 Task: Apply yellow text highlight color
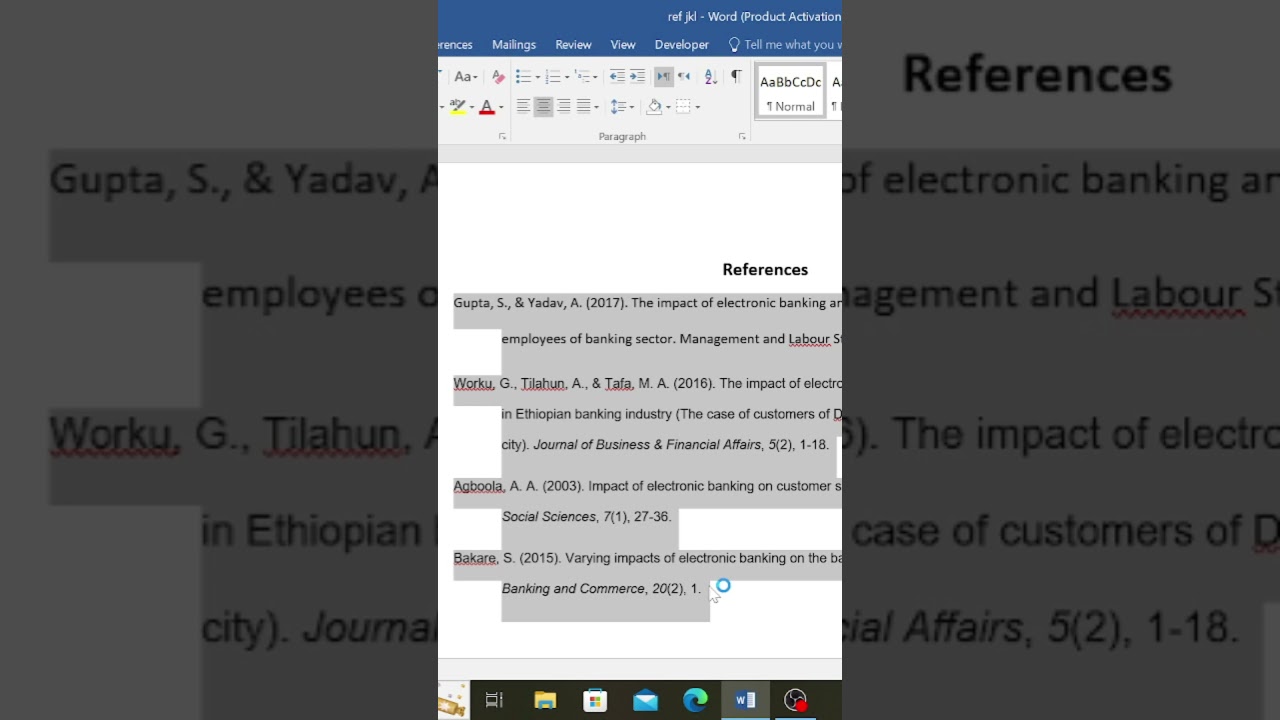(x=457, y=106)
